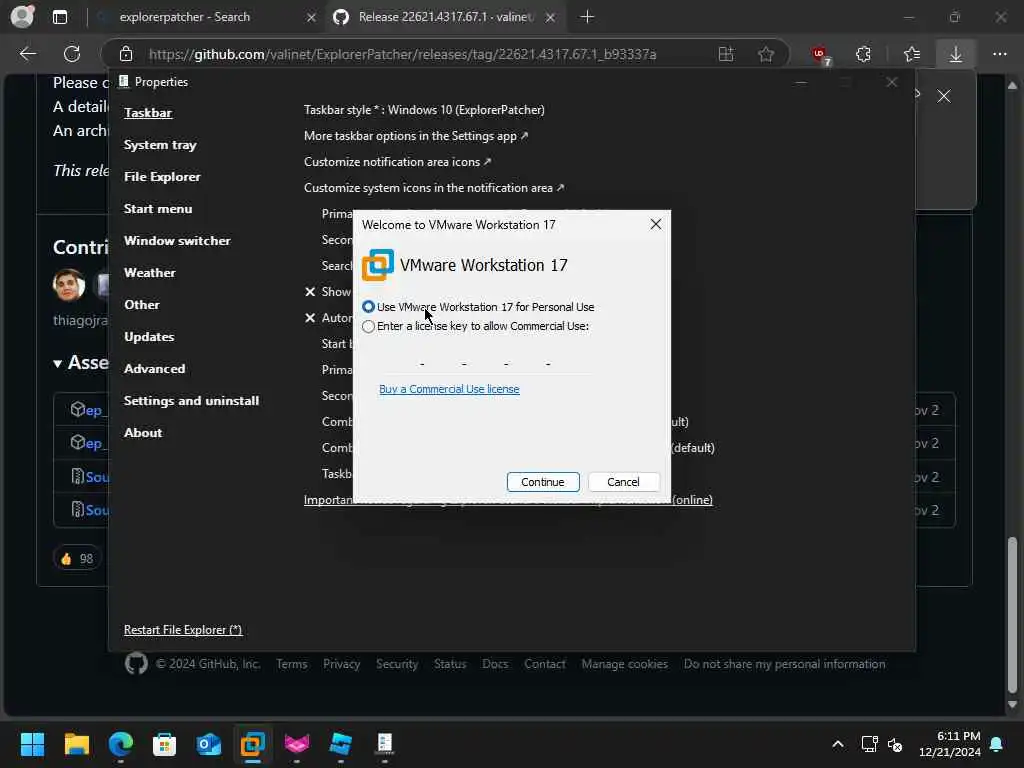Viewport: 1024px width, 768px height.
Task: Open the Taskbar section in Properties
Action: (148, 112)
